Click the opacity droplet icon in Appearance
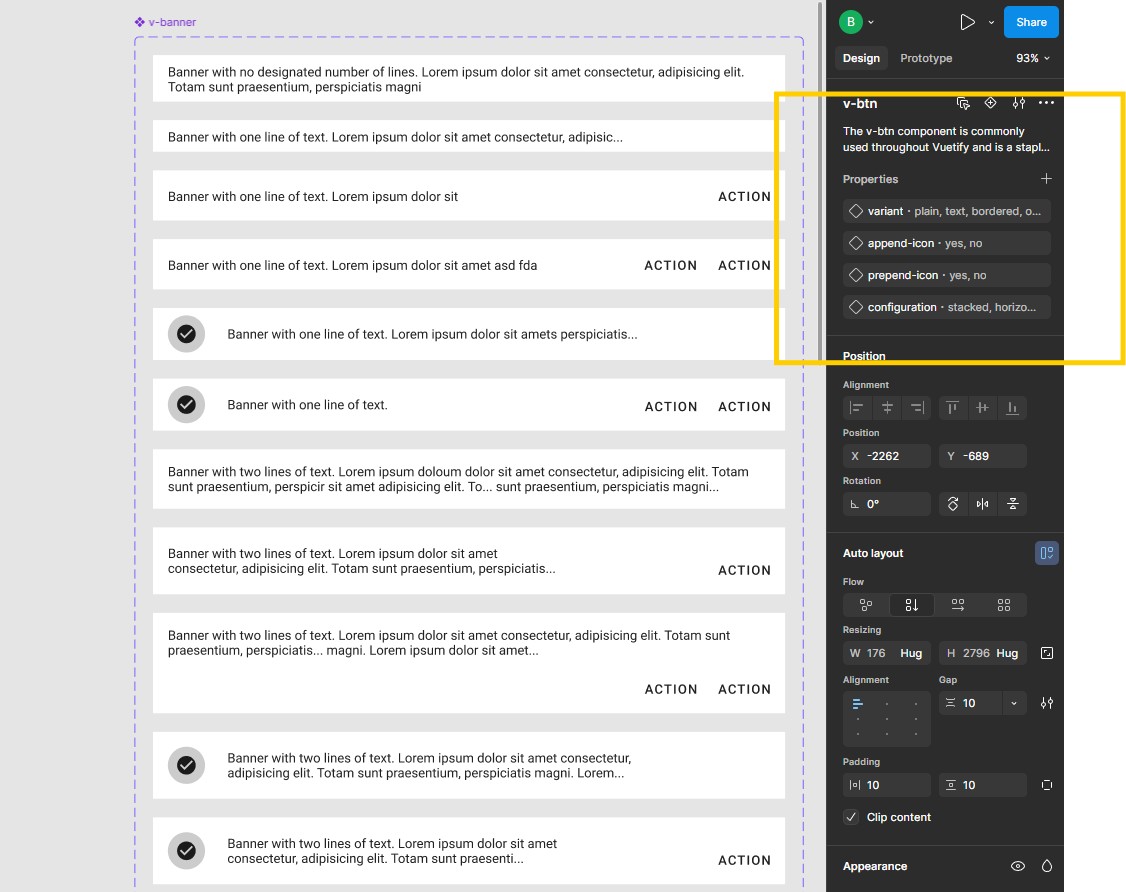 point(1047,866)
